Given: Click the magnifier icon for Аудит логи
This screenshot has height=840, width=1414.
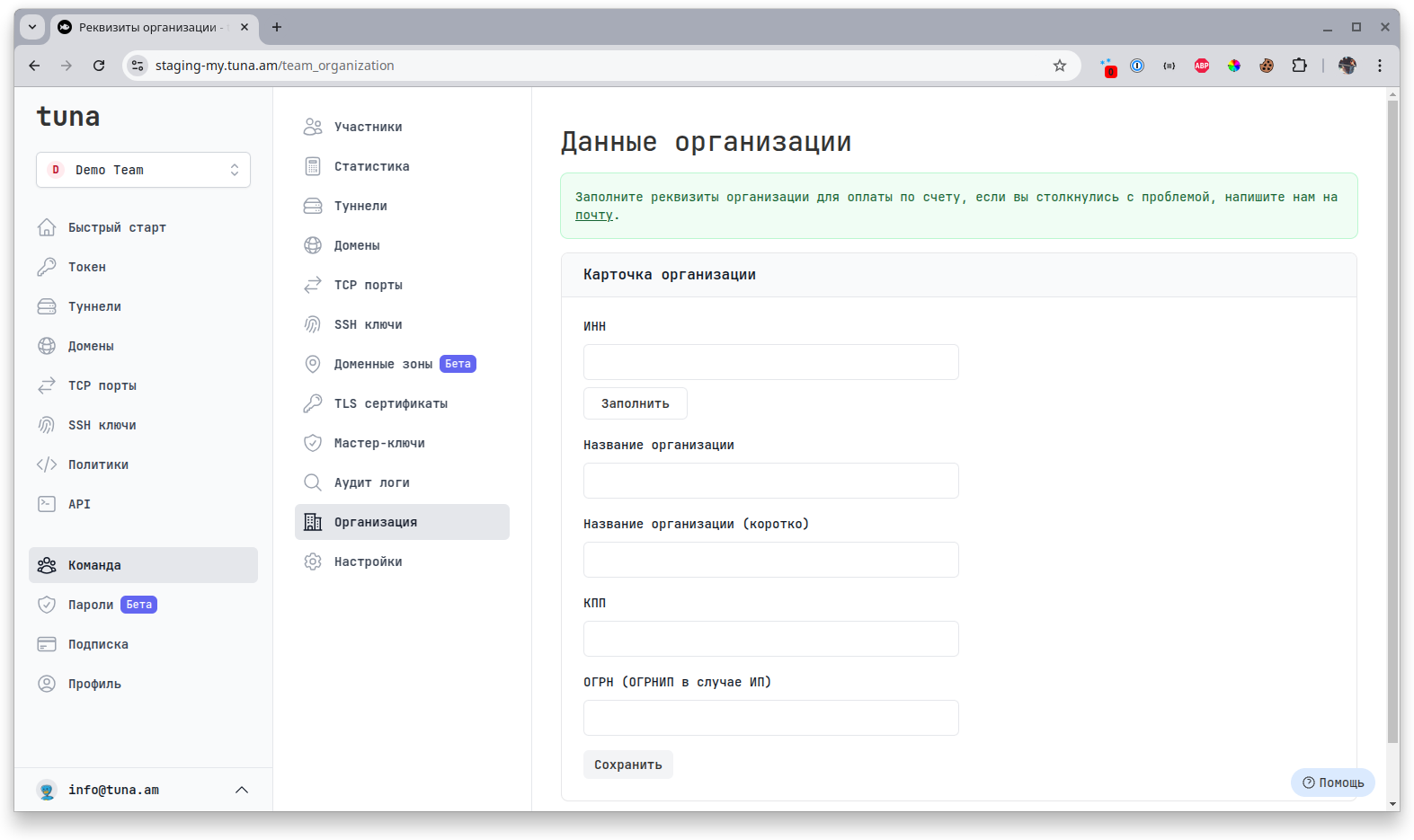Looking at the screenshot, I should tap(313, 482).
